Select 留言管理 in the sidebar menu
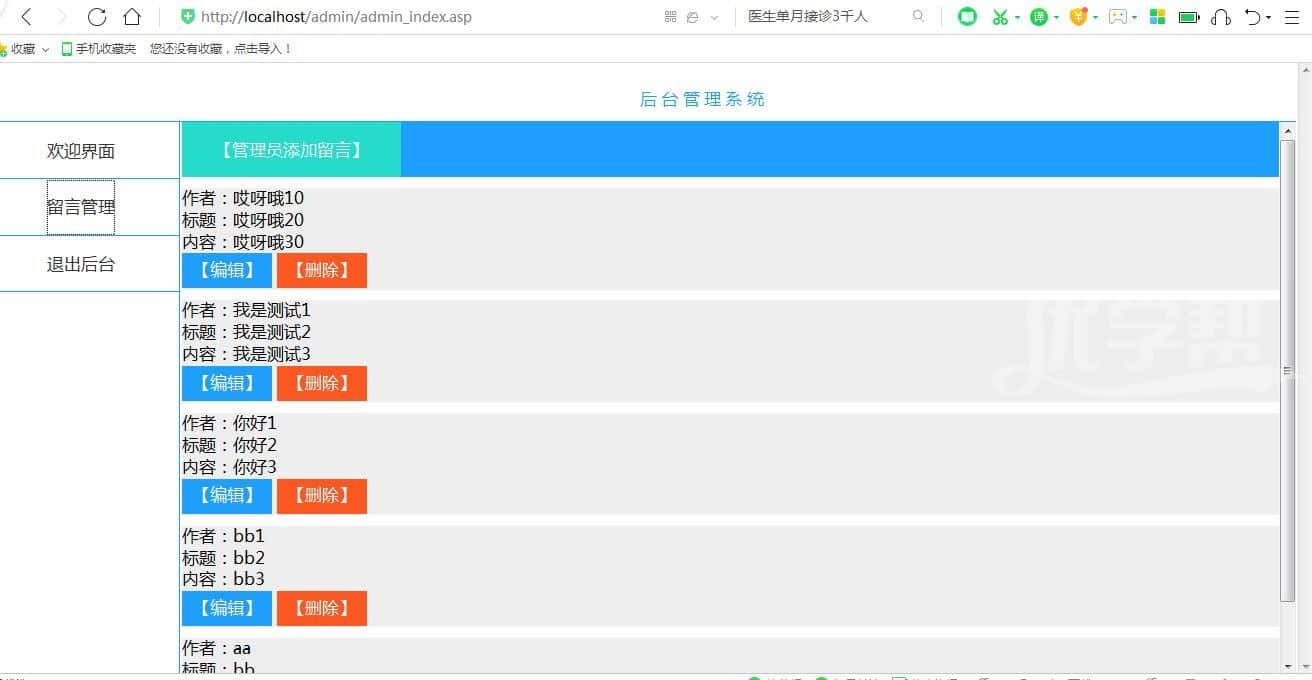Image resolution: width=1312 pixels, height=680 pixels. (x=81, y=208)
